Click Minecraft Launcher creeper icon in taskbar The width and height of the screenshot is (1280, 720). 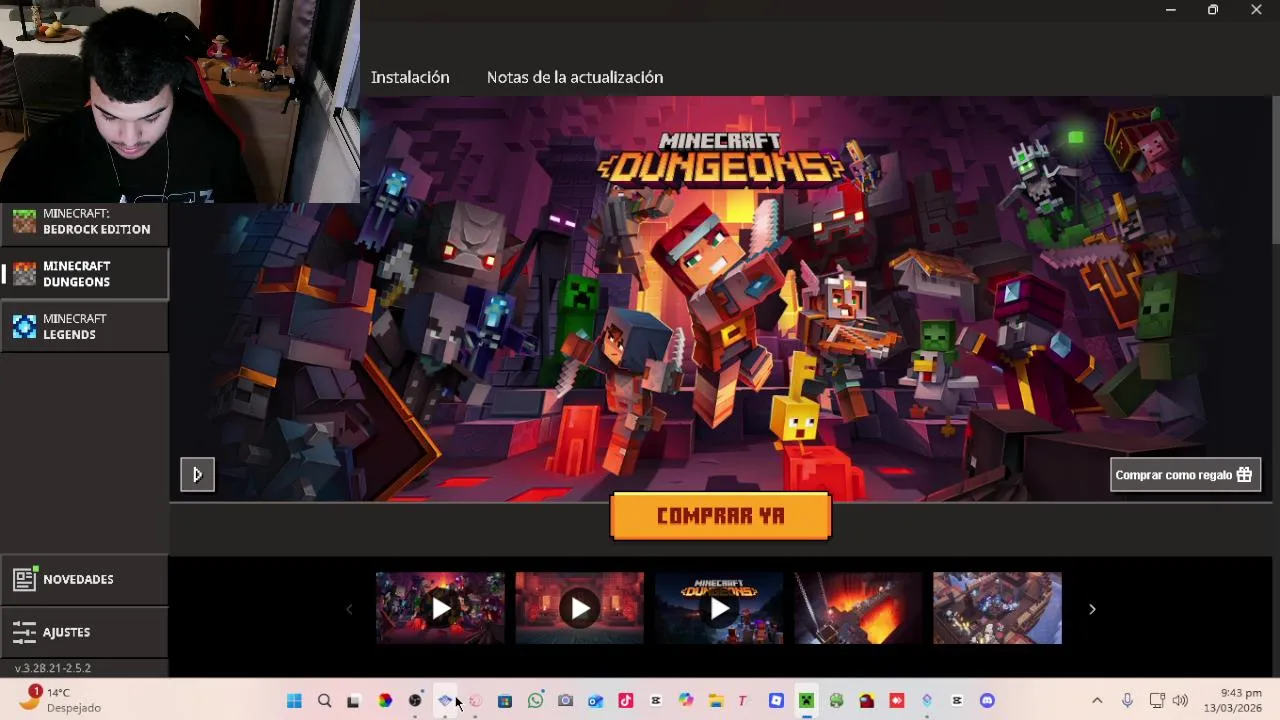[806, 701]
